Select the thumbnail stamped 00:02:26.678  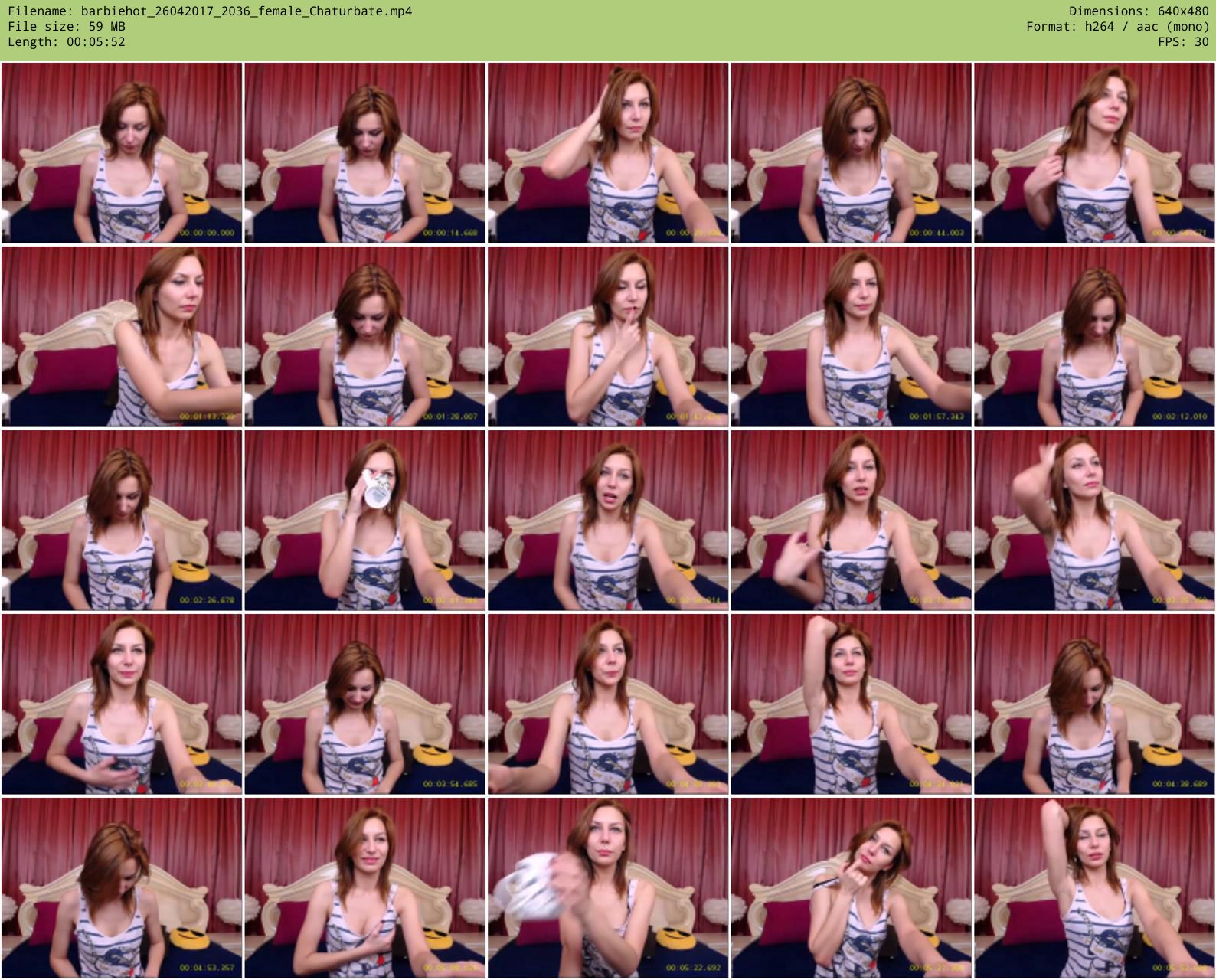point(122,521)
